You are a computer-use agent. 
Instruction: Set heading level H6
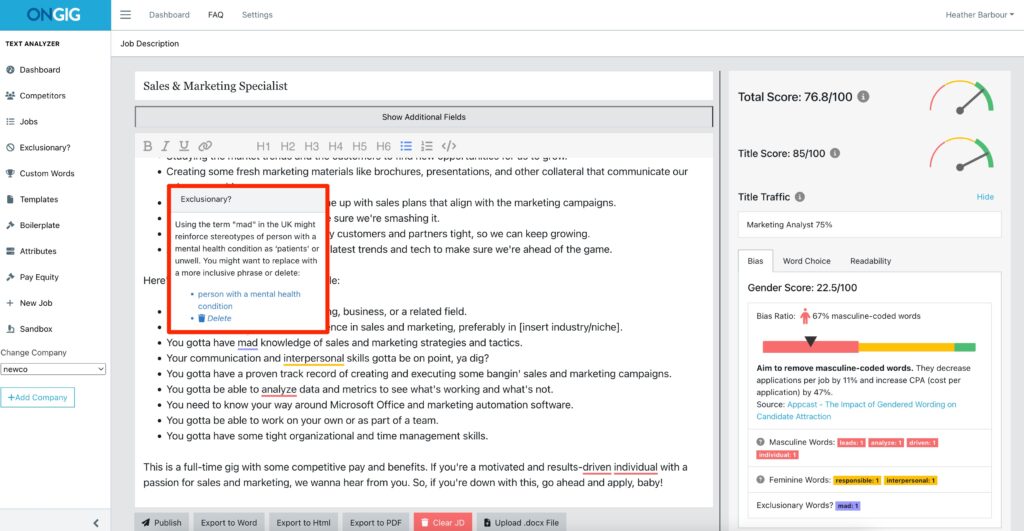coord(383,146)
